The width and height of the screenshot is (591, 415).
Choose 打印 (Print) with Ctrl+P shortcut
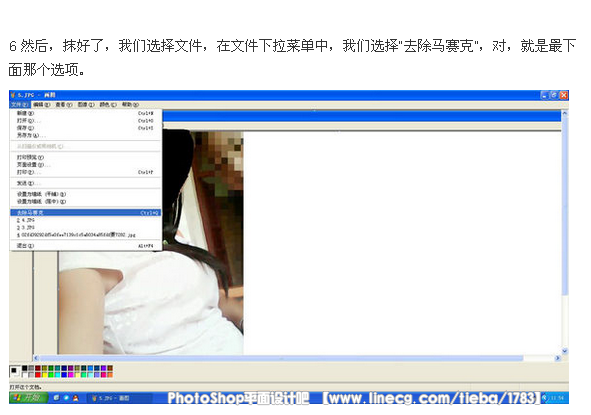pyautogui.click(x=86, y=172)
